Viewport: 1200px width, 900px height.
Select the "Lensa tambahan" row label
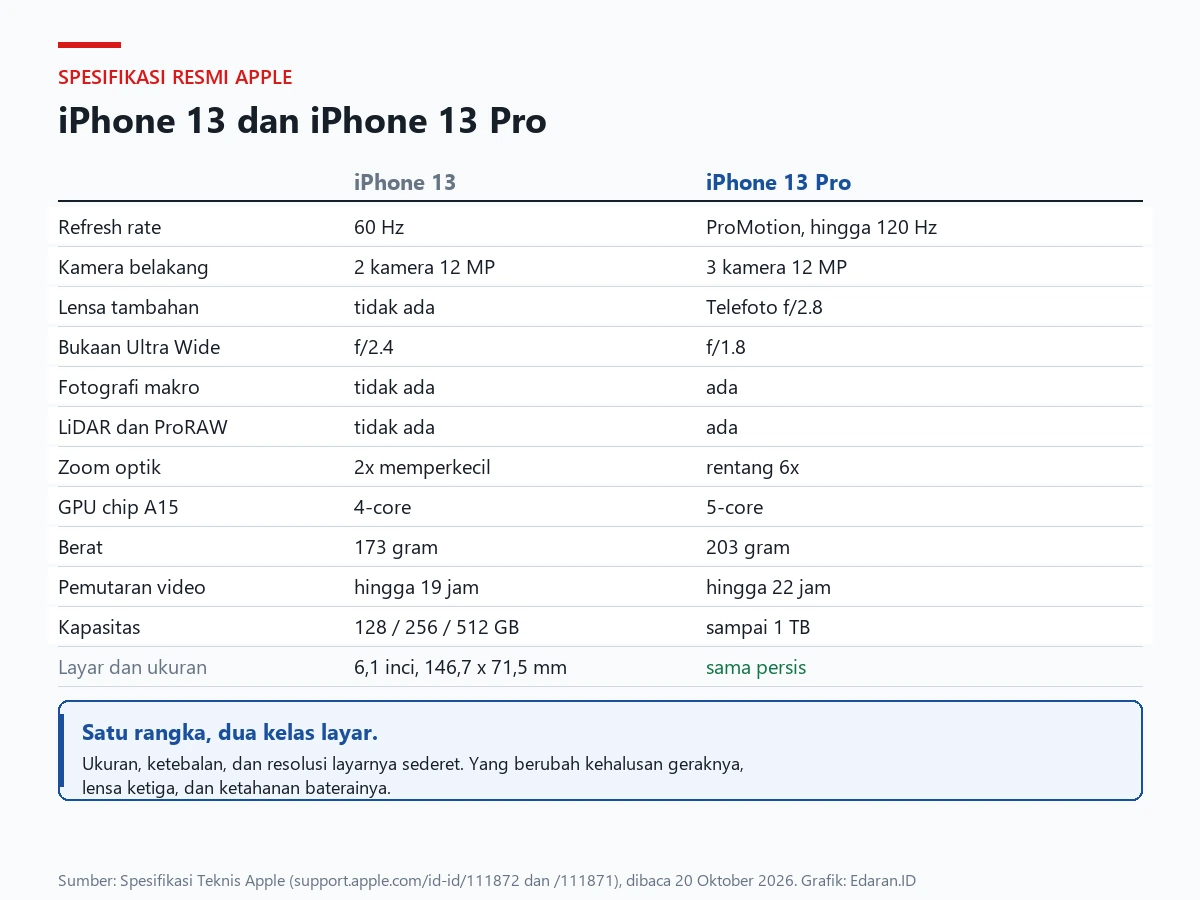coord(128,307)
